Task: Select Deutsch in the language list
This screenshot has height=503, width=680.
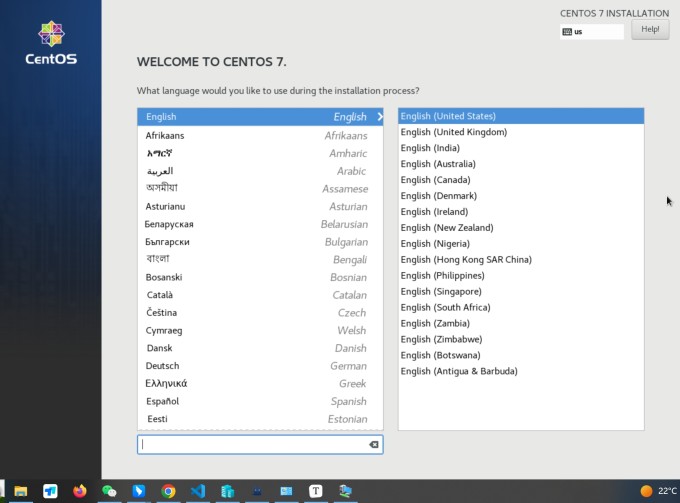Action: click(260, 366)
